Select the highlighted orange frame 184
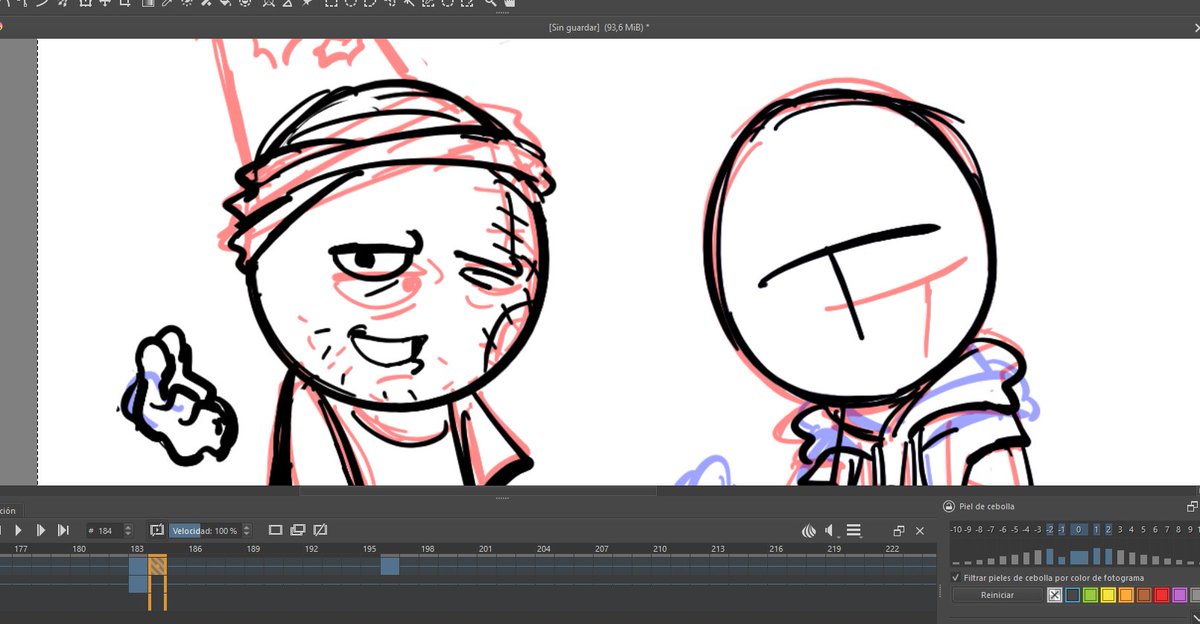The width and height of the screenshot is (1200, 624). tap(157, 566)
